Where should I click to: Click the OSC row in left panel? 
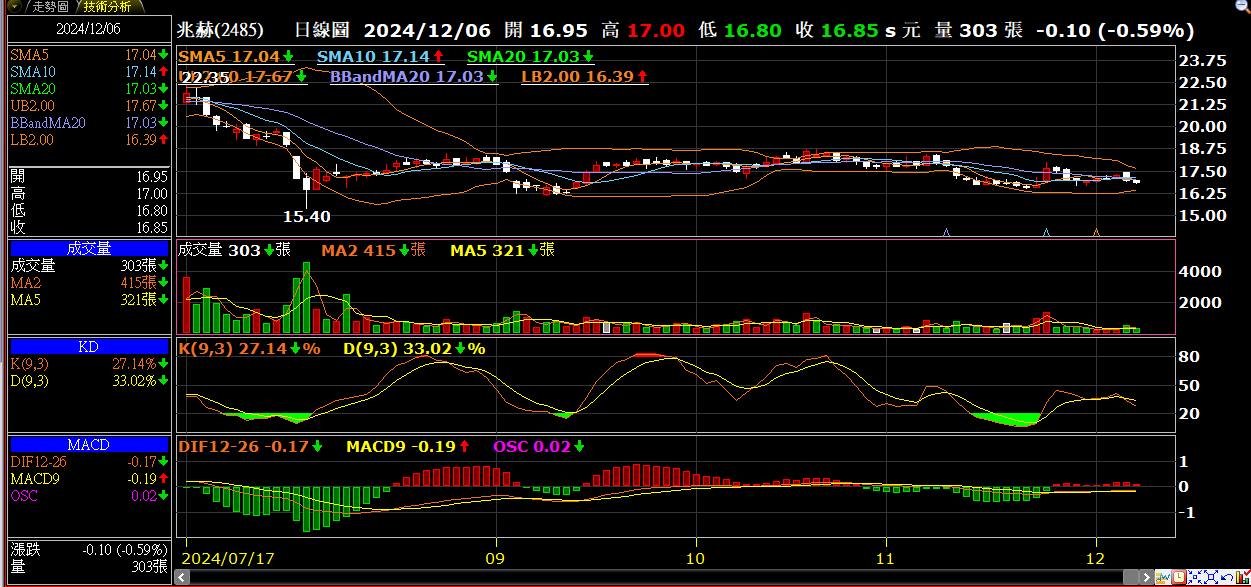[89, 495]
